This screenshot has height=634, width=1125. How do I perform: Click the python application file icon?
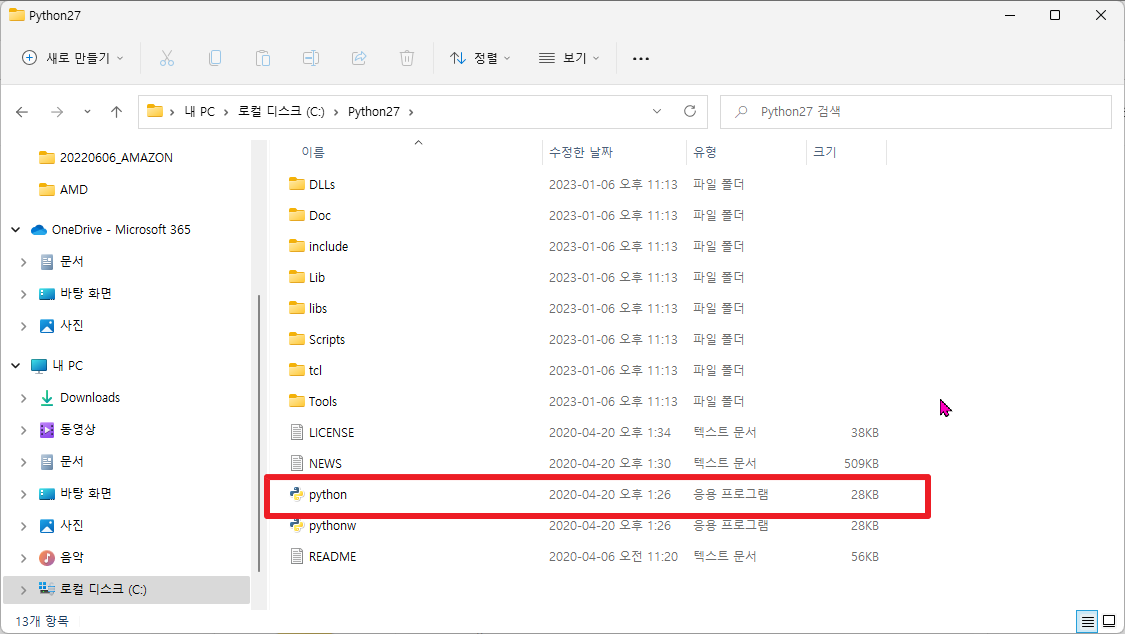[296, 495]
